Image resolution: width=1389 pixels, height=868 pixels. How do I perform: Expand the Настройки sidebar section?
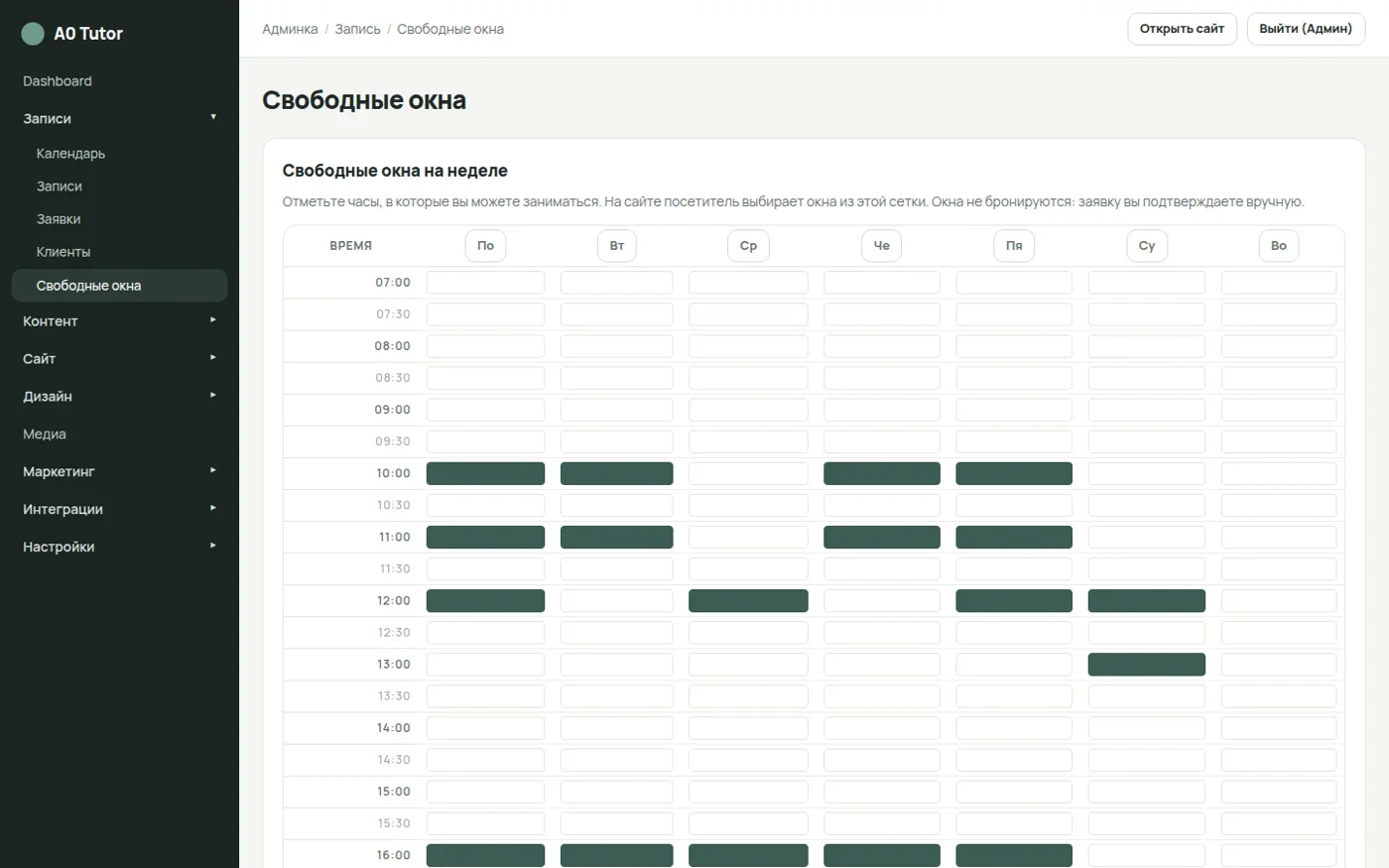[x=119, y=548]
